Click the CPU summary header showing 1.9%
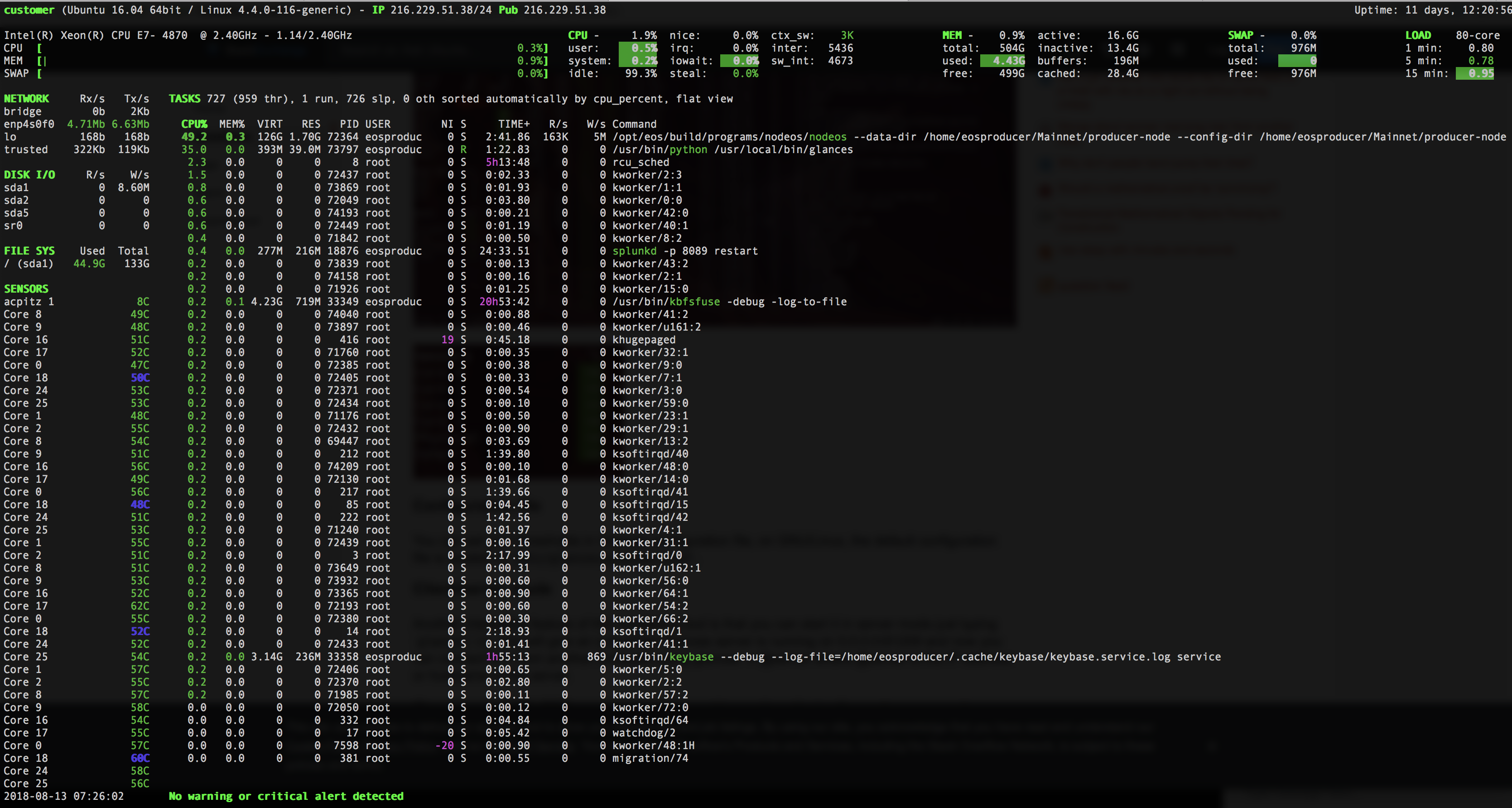Viewport: 1512px width, 808px height. (x=612, y=35)
